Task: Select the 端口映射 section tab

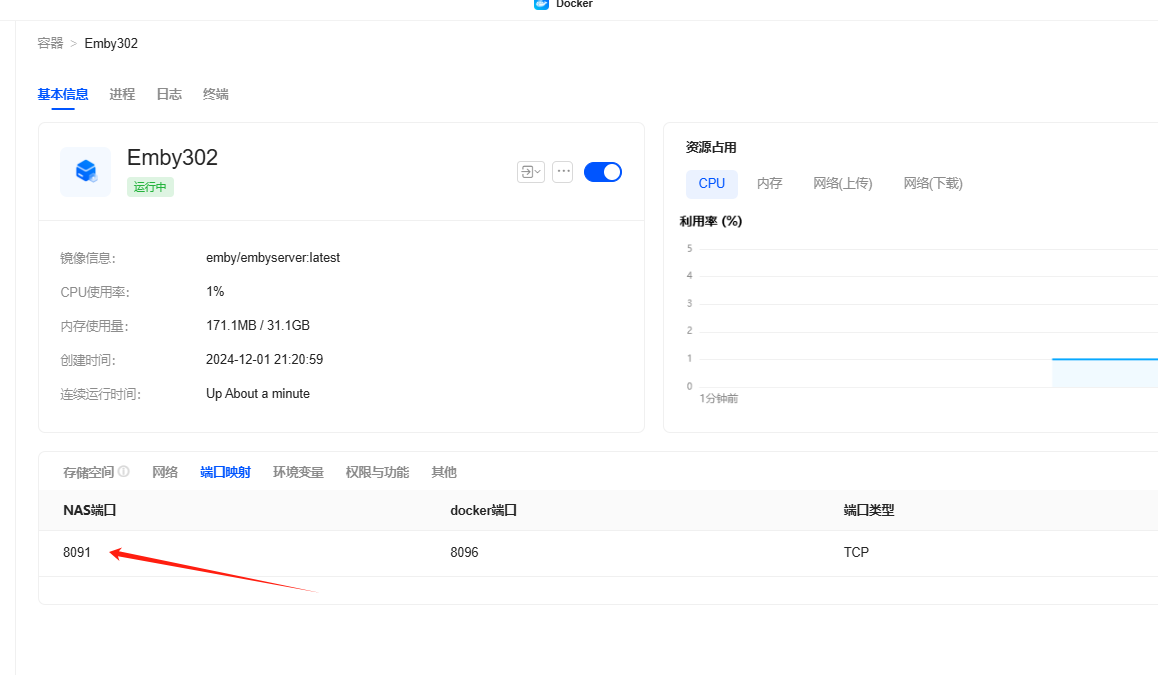Action: coord(225,472)
